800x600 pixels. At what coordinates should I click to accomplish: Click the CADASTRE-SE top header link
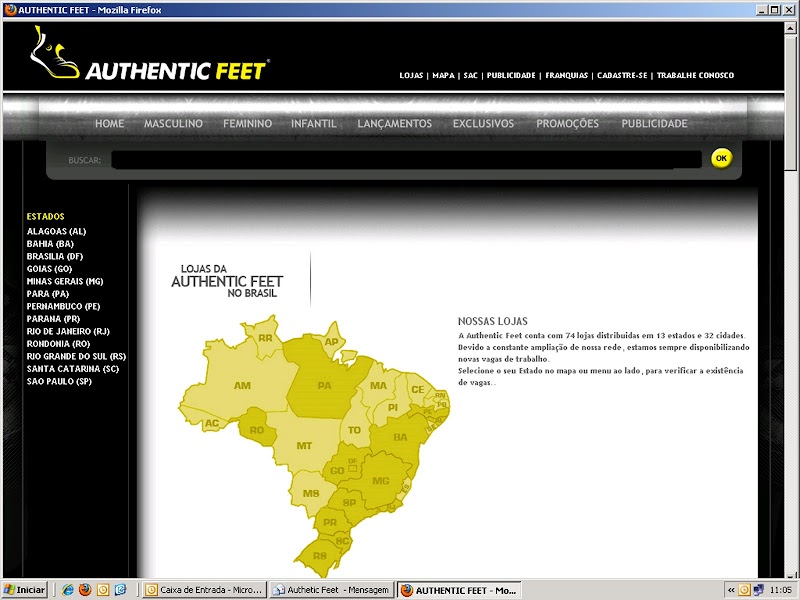tap(622, 76)
